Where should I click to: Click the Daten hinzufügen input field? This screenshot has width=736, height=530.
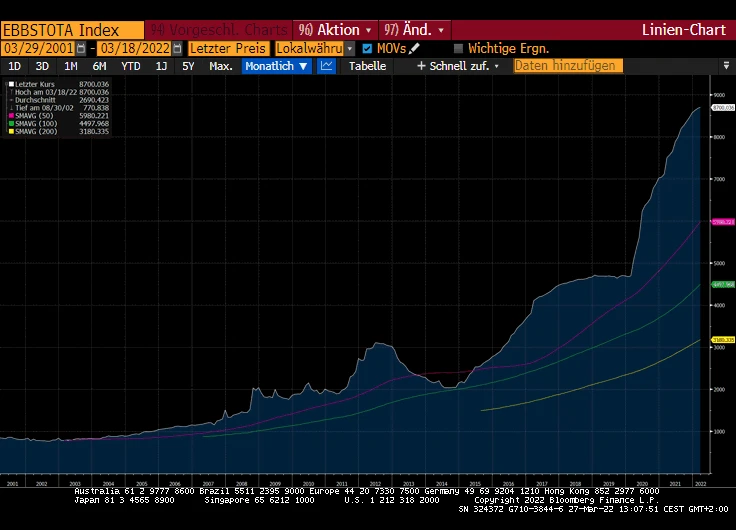click(567, 66)
